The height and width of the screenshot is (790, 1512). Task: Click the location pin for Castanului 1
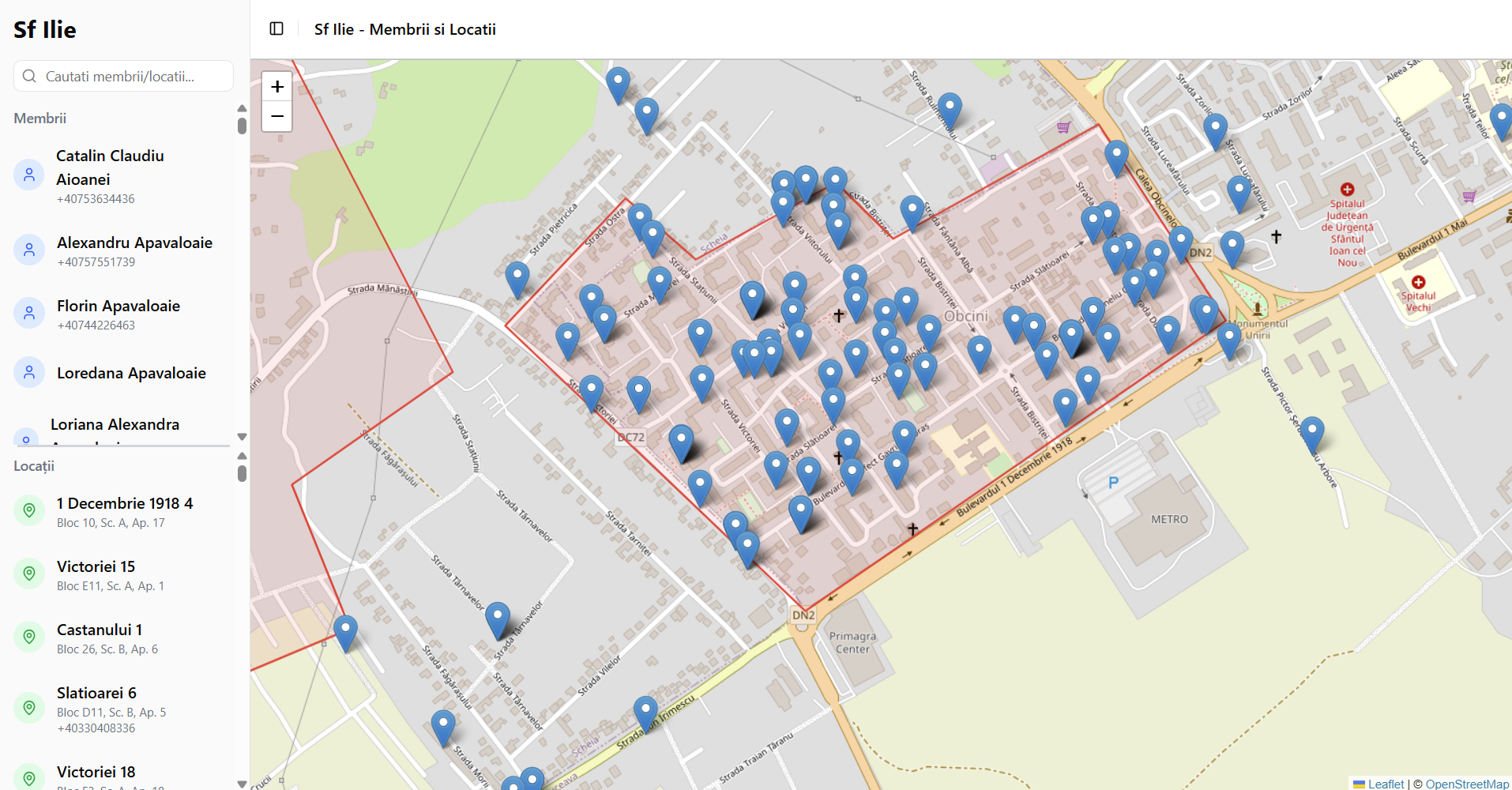coord(29,637)
